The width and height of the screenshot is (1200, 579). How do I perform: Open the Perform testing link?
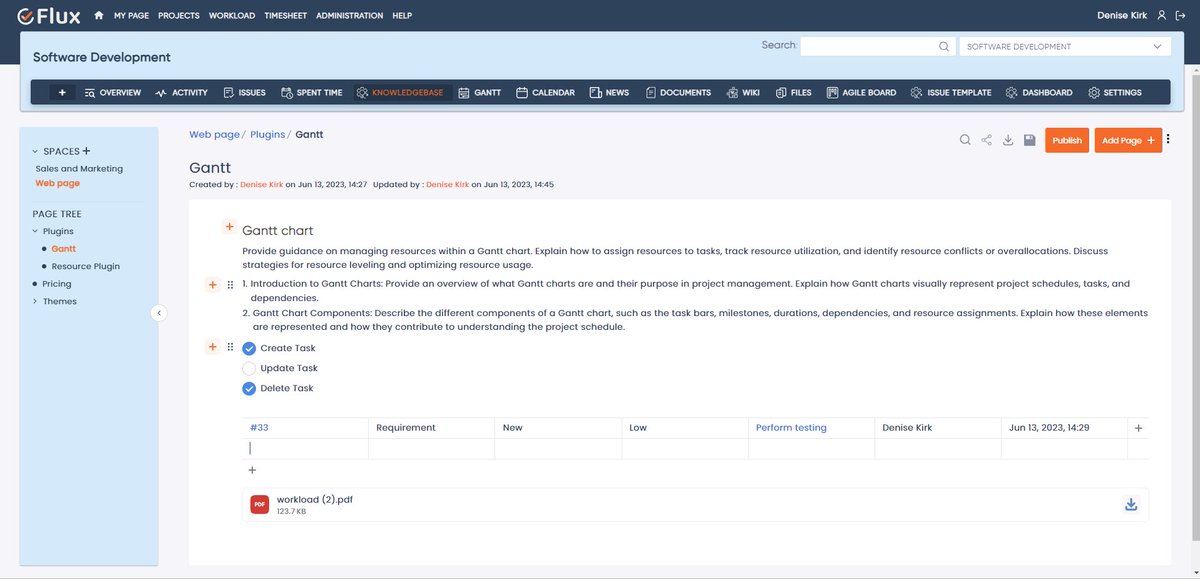[x=791, y=427]
